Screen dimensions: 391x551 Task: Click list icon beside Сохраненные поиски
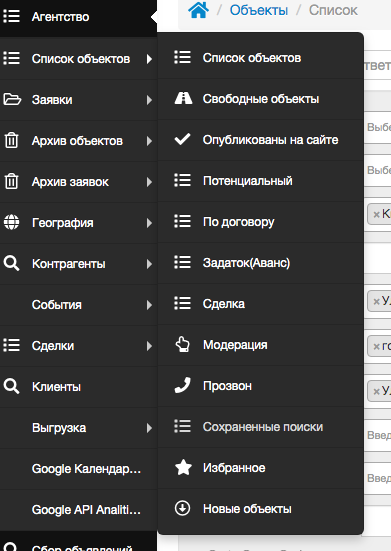coord(183,426)
